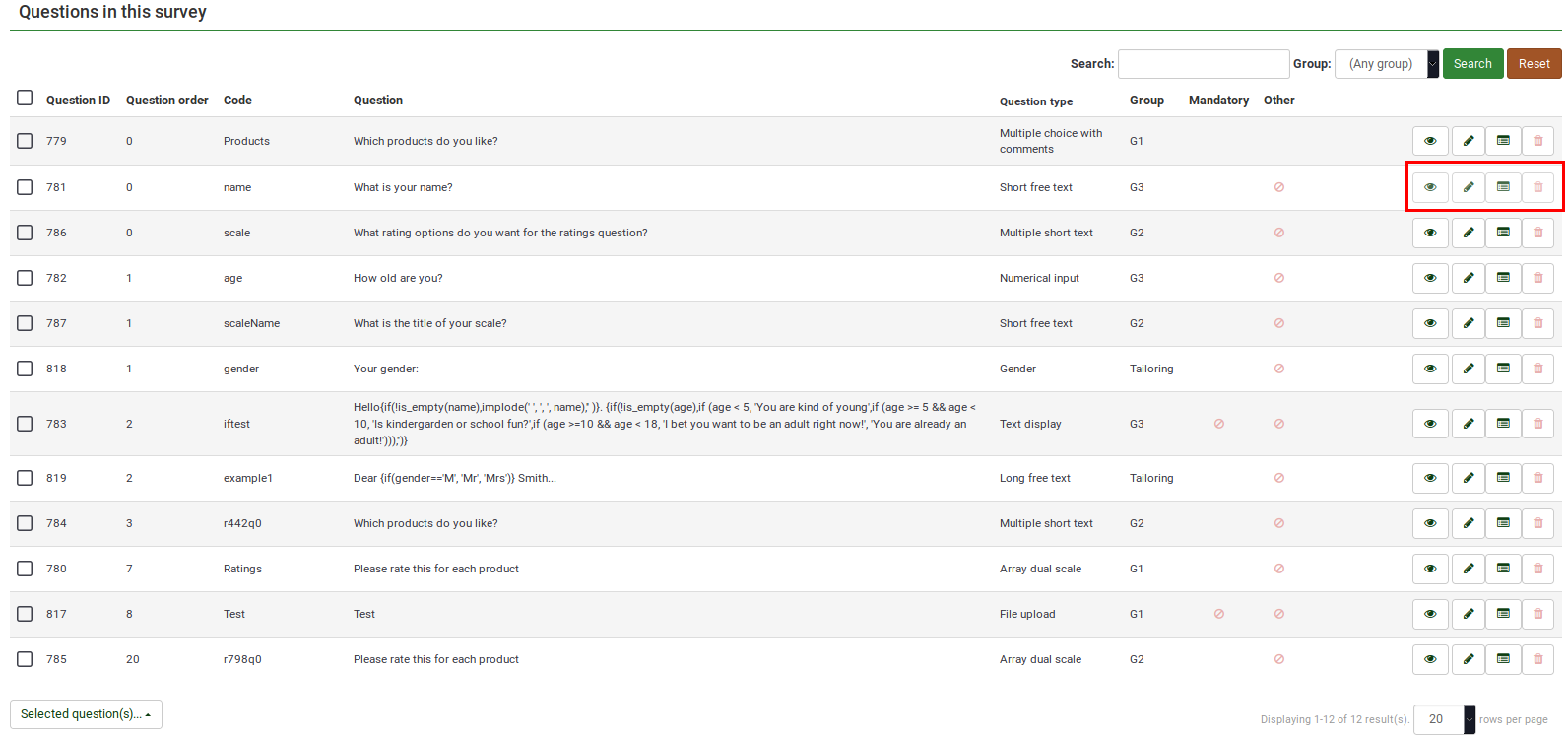Edit 'example1' question via pencil icon
Viewport: 1568px width, 739px height.
[x=1468, y=478]
